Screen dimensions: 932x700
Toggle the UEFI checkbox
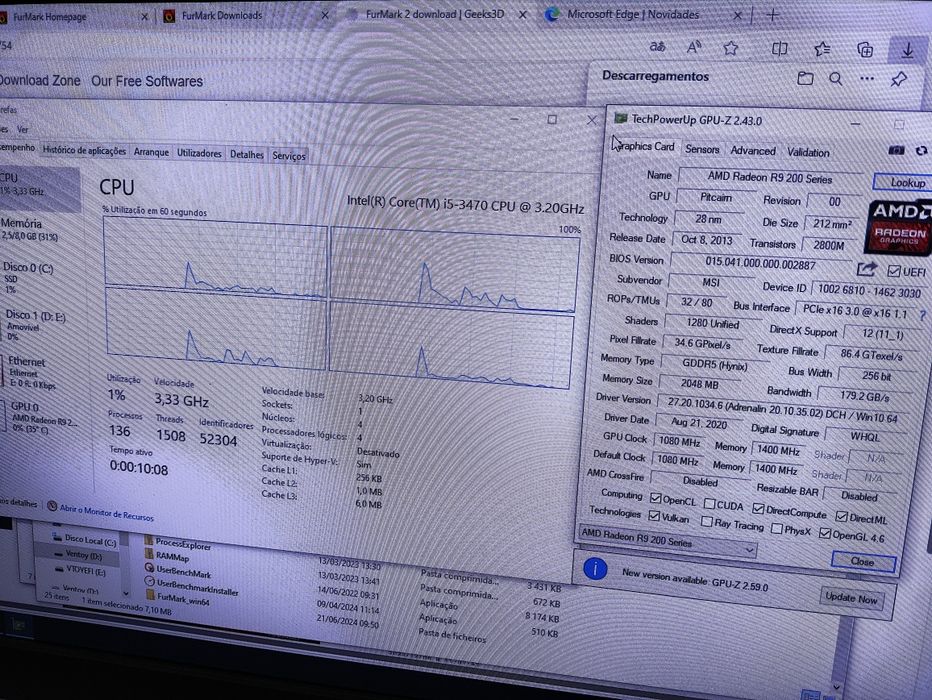[x=893, y=272]
